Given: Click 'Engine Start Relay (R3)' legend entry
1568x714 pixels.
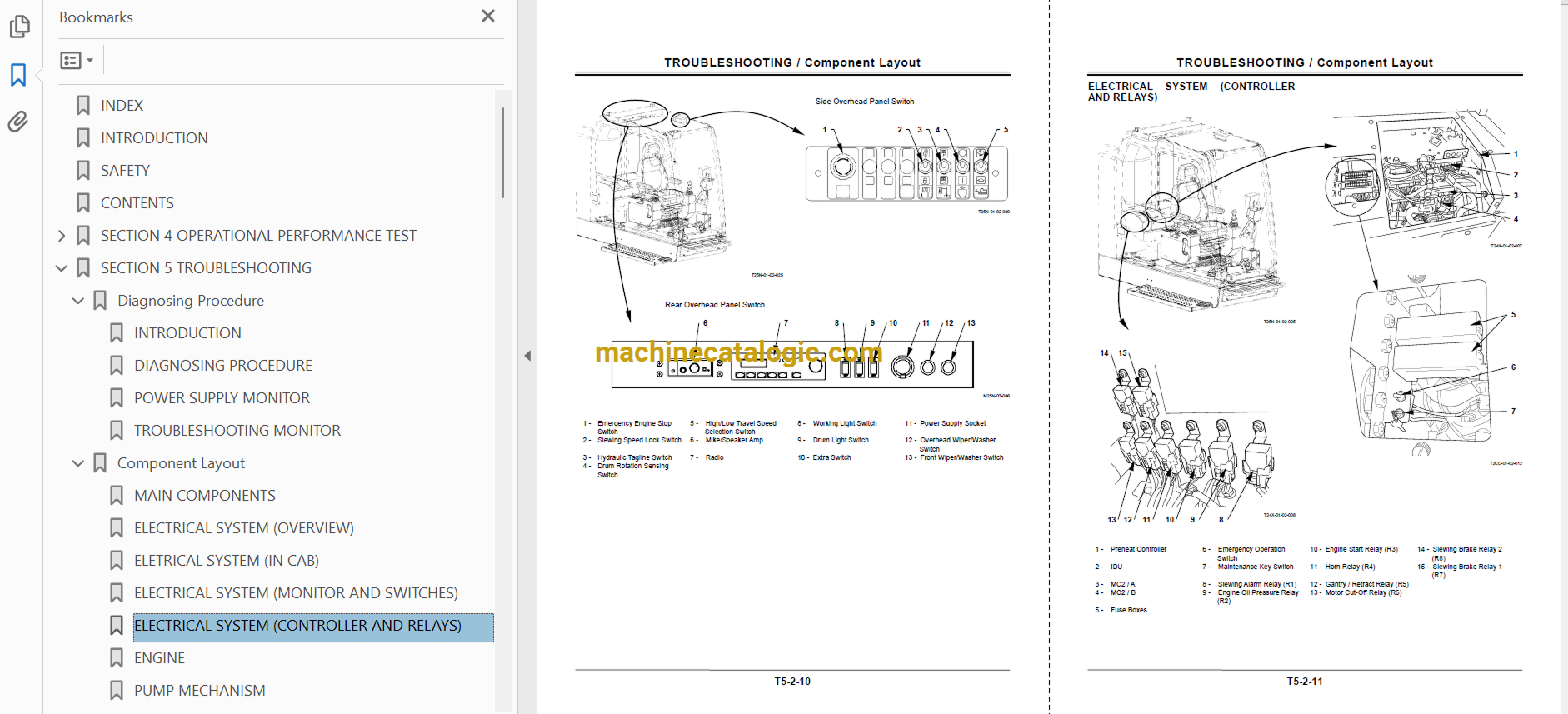Looking at the screenshot, I should pos(1361,550).
